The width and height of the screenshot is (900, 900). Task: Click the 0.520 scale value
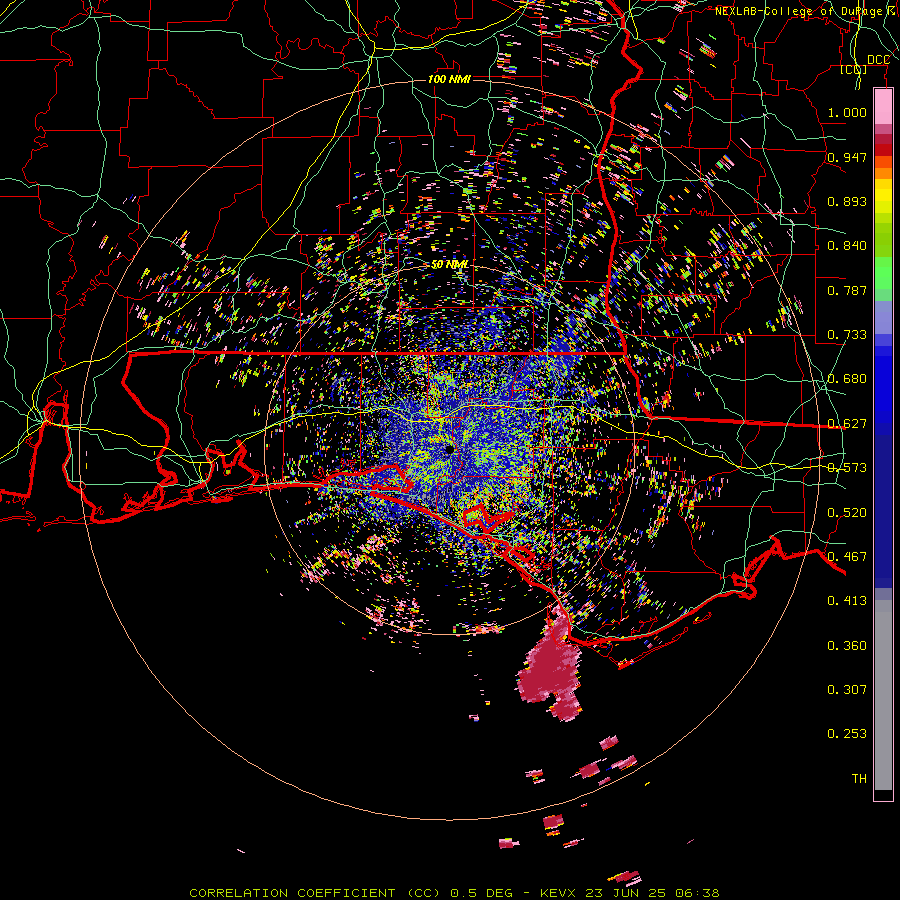click(x=847, y=513)
